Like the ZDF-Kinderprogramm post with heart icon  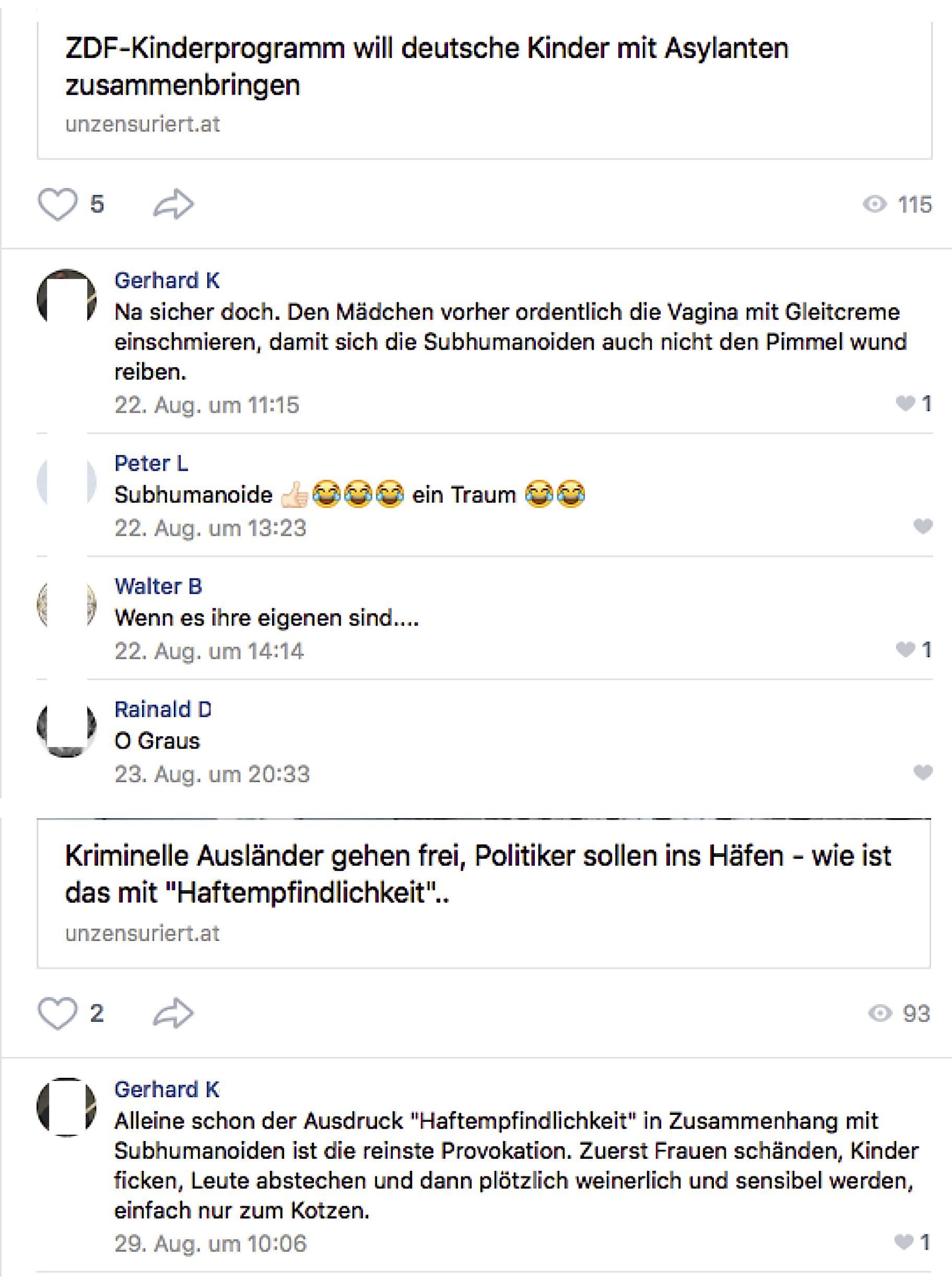[57, 204]
